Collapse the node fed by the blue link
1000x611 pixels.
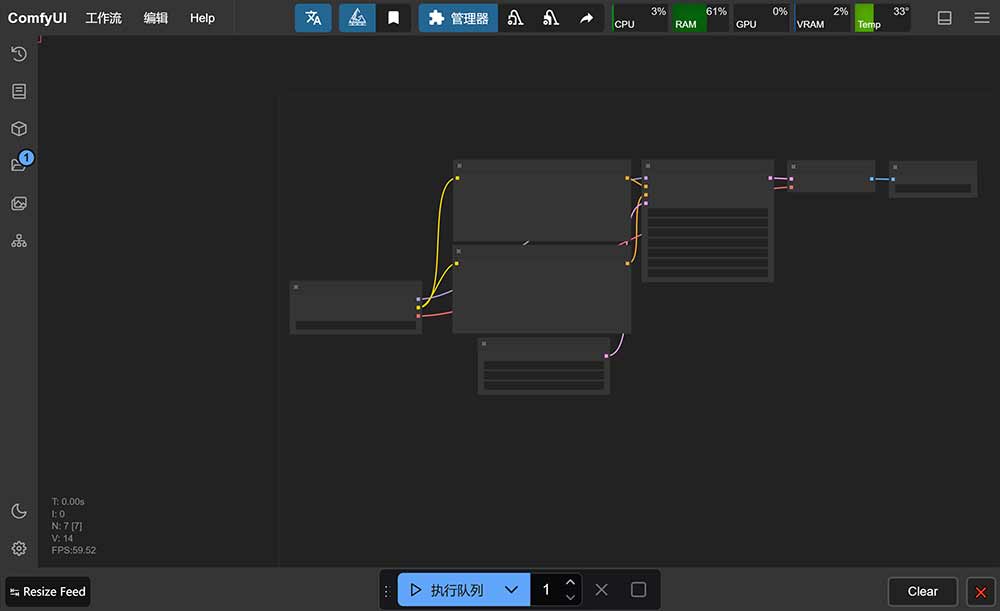[x=895, y=167]
